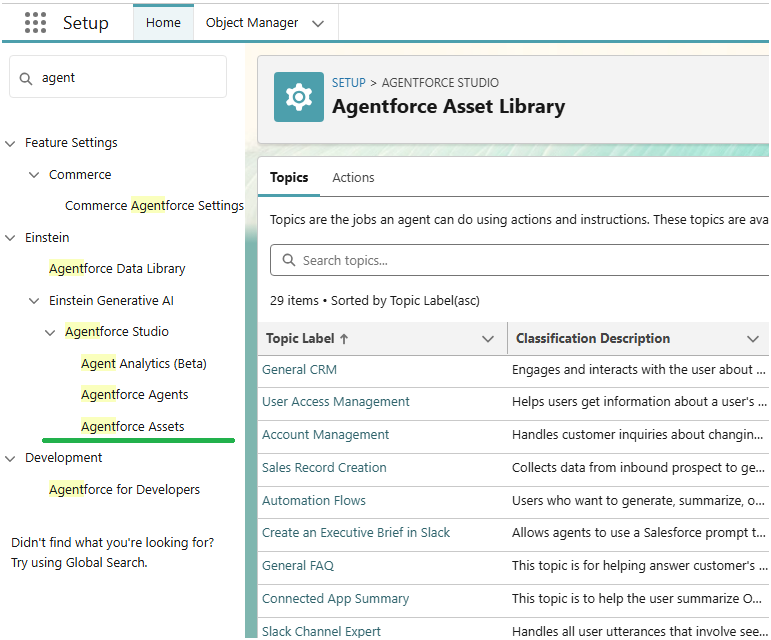This screenshot has width=771, height=640.
Task: Open Agentforce Agents
Action: coord(135,395)
